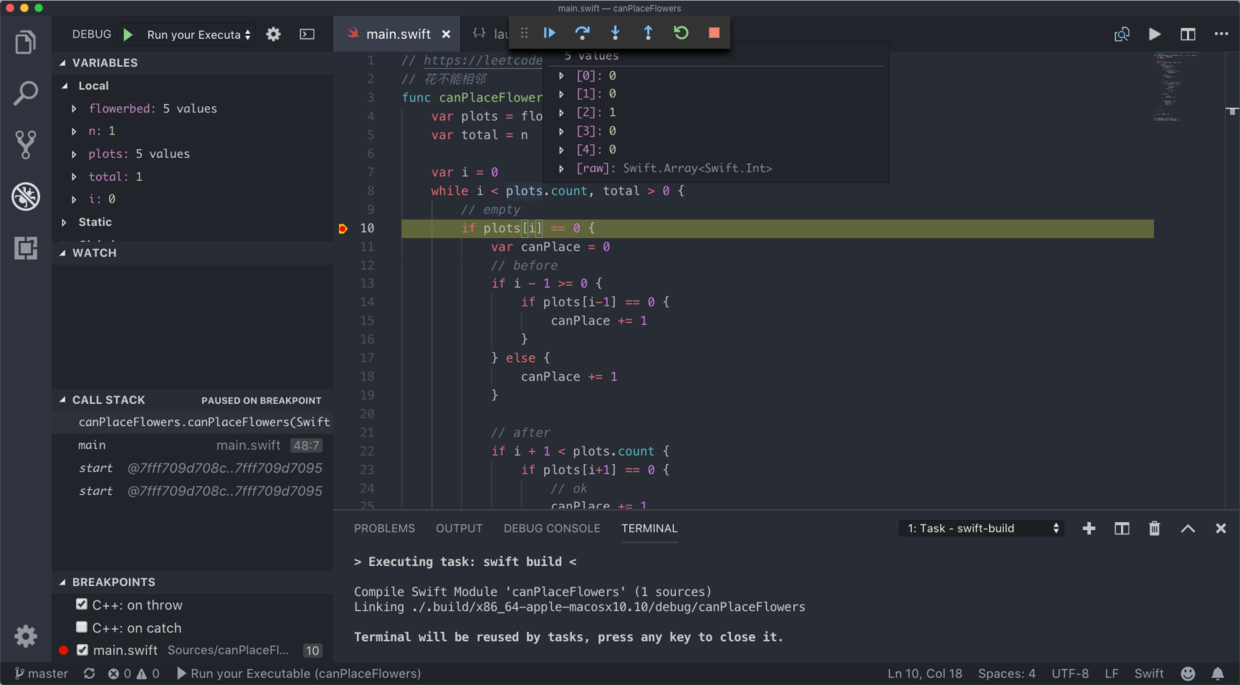This screenshot has height=685, width=1240.
Task: Kill the terminal with trash icon
Action: click(x=1154, y=528)
